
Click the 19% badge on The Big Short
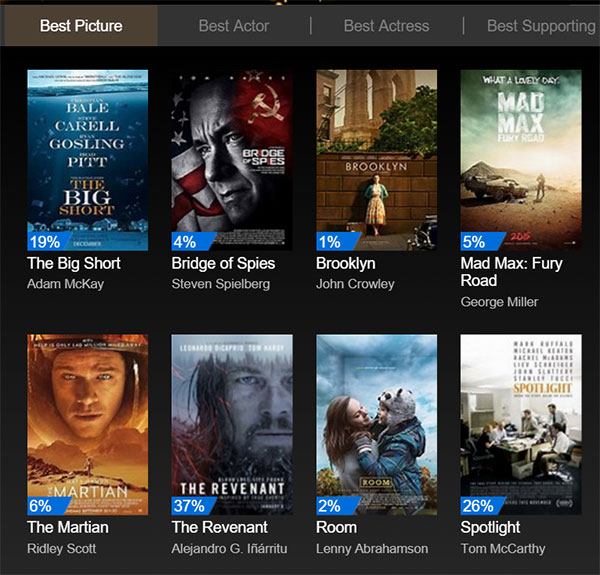[47, 241]
